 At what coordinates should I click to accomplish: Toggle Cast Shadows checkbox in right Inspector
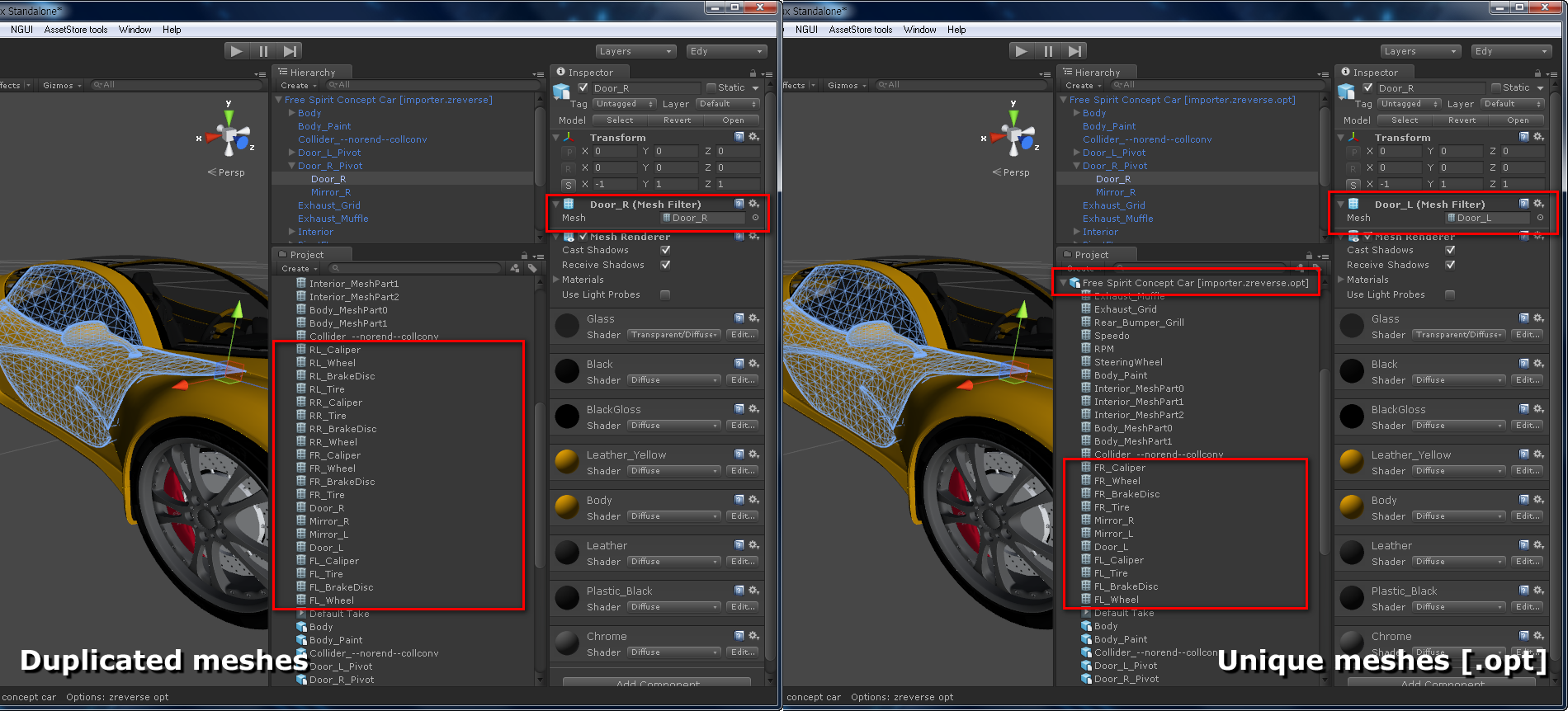click(1450, 250)
